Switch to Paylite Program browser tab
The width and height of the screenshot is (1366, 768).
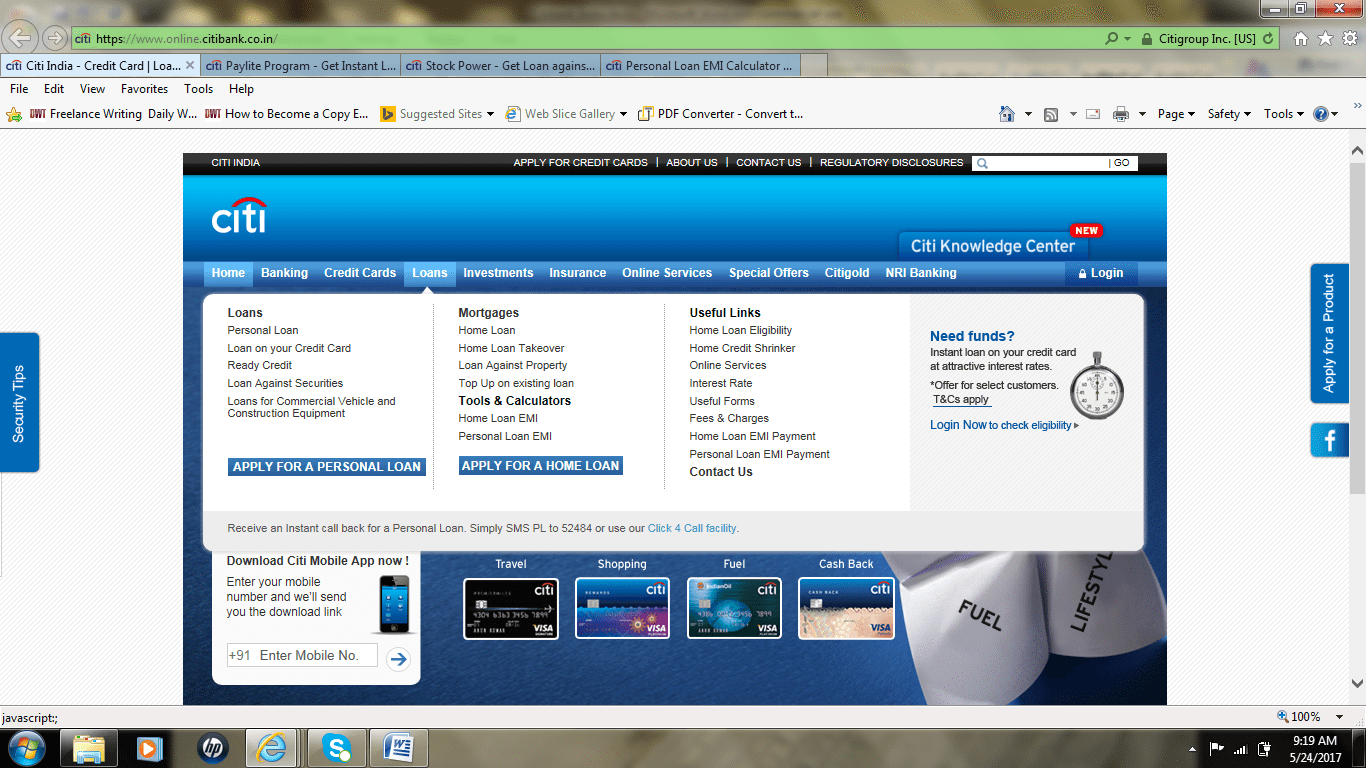coord(300,65)
